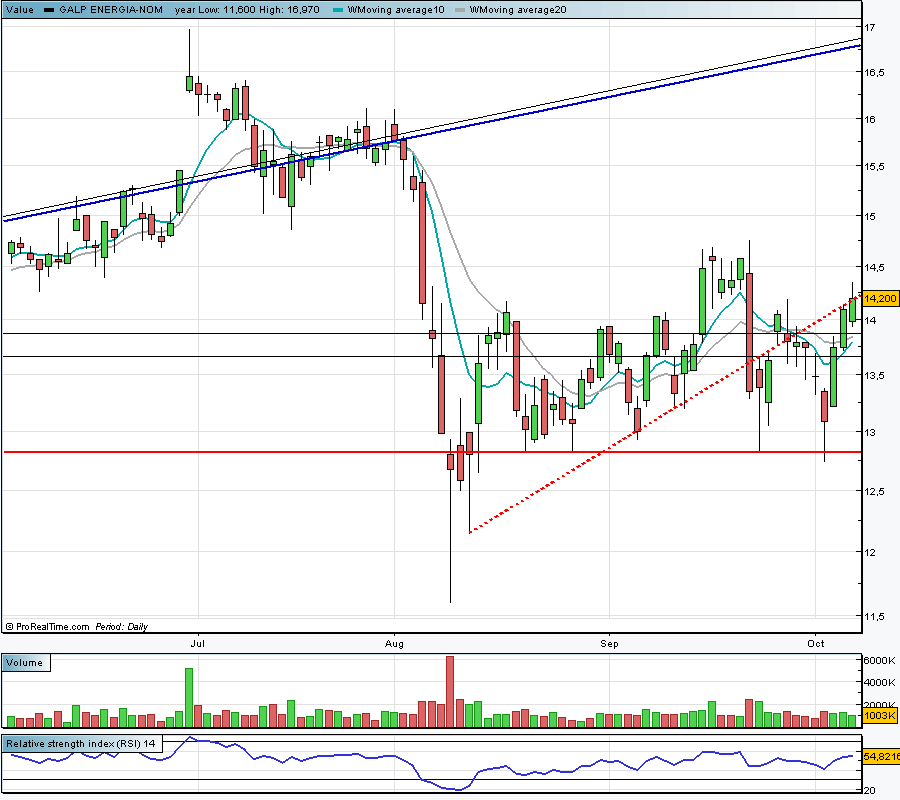The image size is (900, 800).
Task: Click the Period: Daily label
Action: click(x=122, y=627)
